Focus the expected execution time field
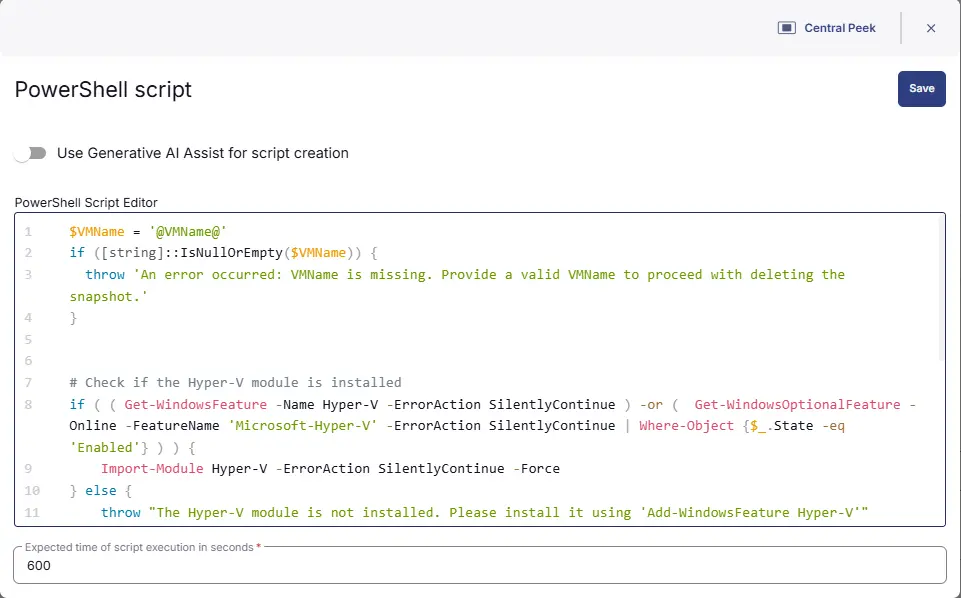Screen dimensions: 961x598 (x=480, y=566)
